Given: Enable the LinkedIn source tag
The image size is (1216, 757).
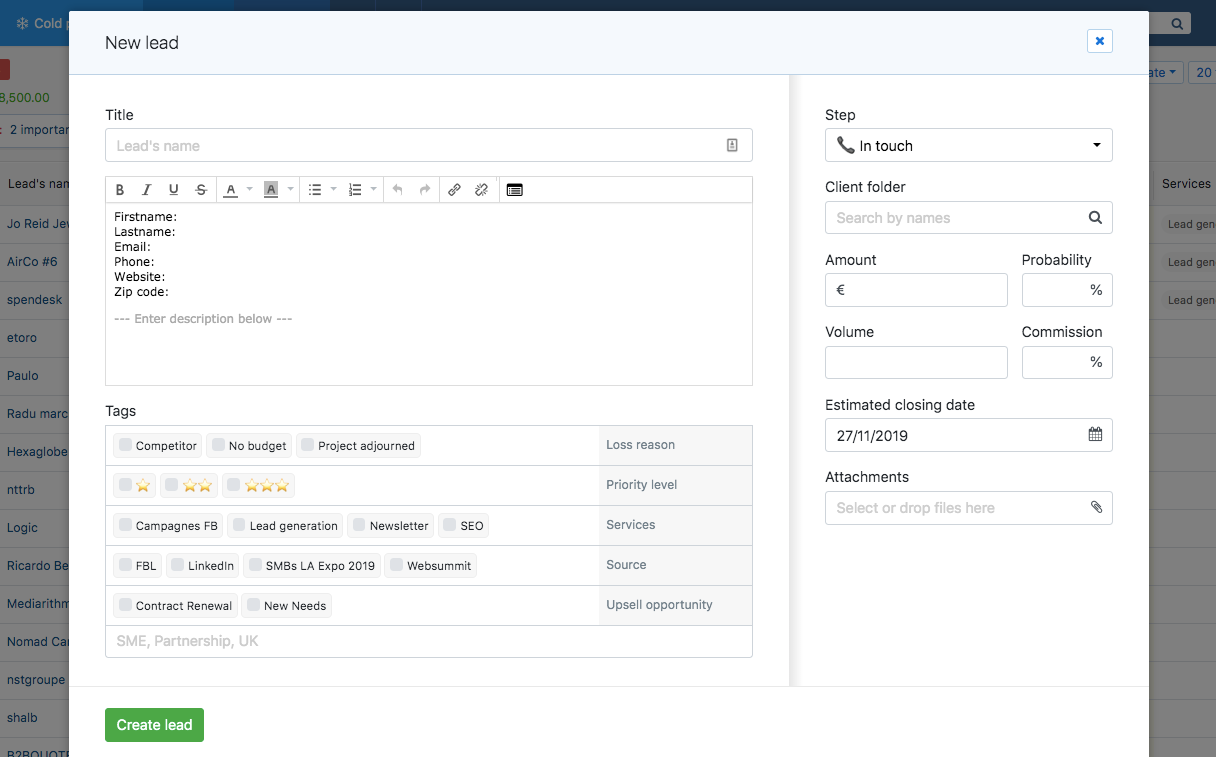Looking at the screenshot, I should [177, 565].
